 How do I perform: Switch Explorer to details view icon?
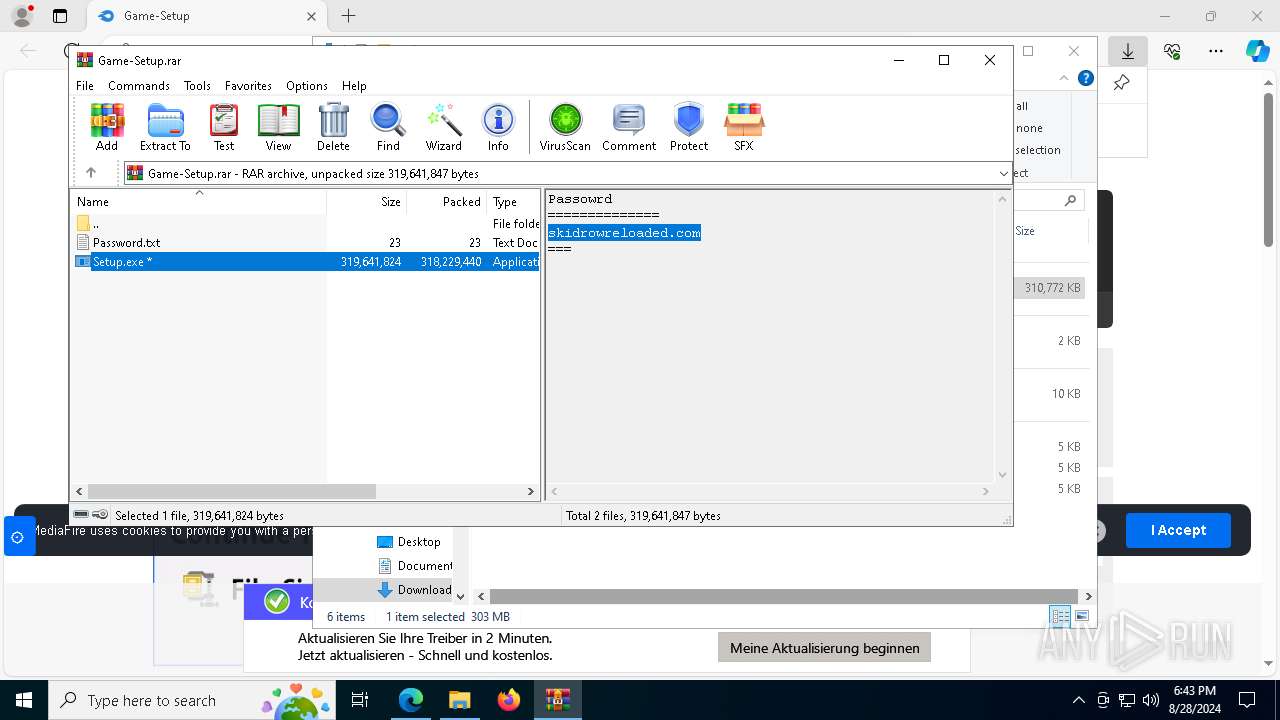1060,616
